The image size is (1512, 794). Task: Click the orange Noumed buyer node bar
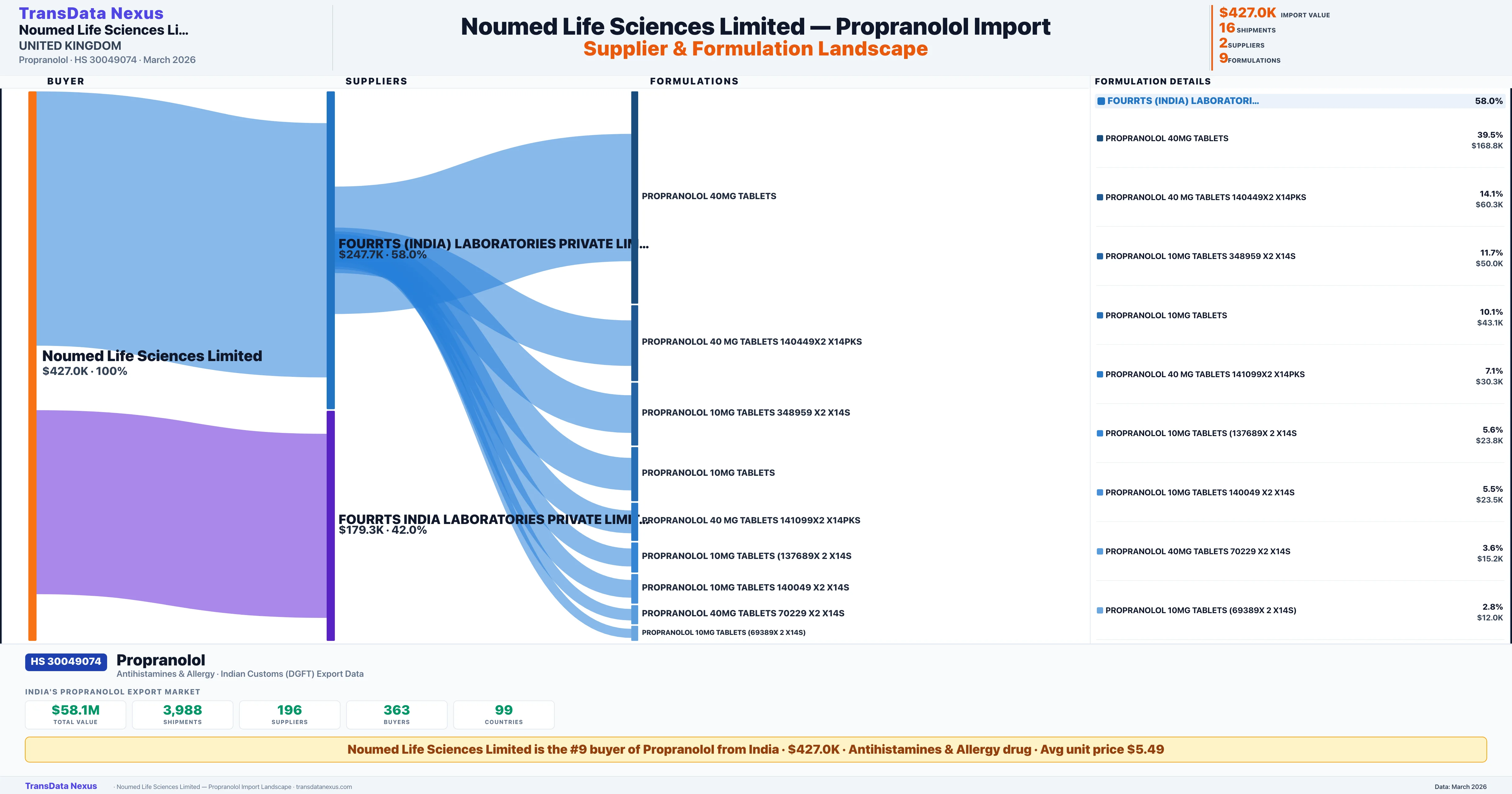click(32, 364)
